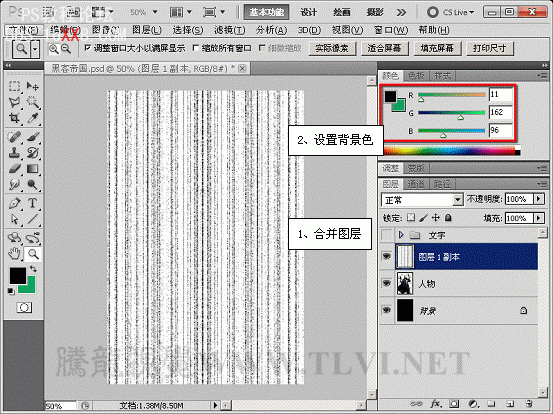Open the 窗口(W) menu
This screenshot has width=553, height=414.
[x=391, y=30]
